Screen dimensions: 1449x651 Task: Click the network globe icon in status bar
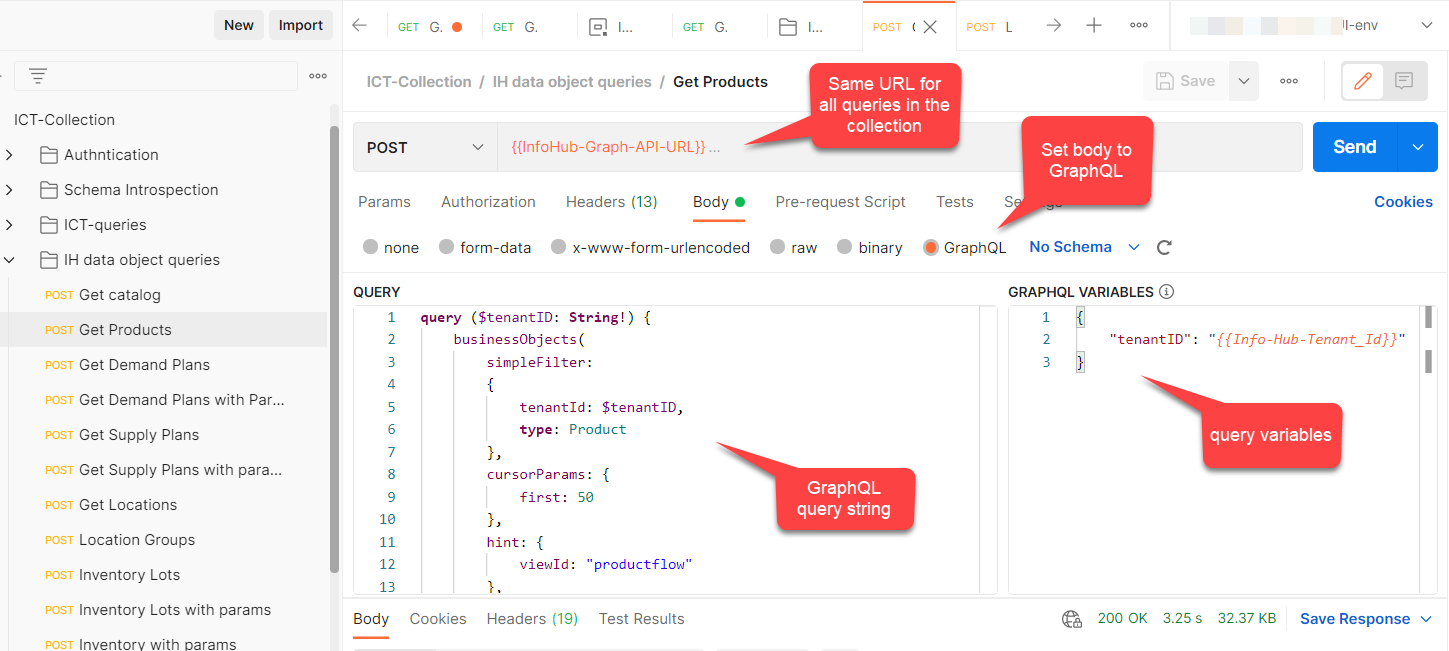[1071, 618]
